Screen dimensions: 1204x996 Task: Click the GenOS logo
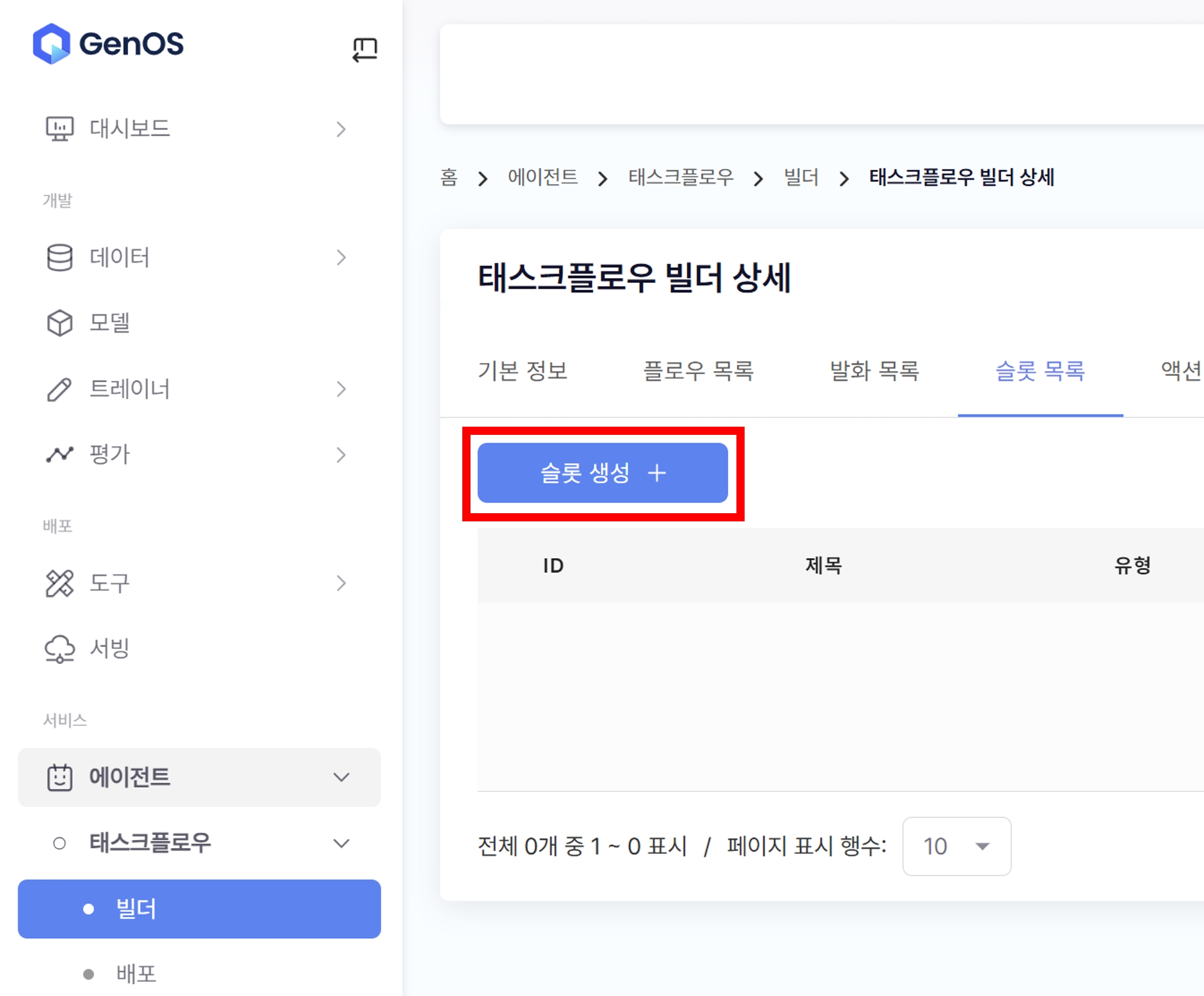click(x=108, y=44)
